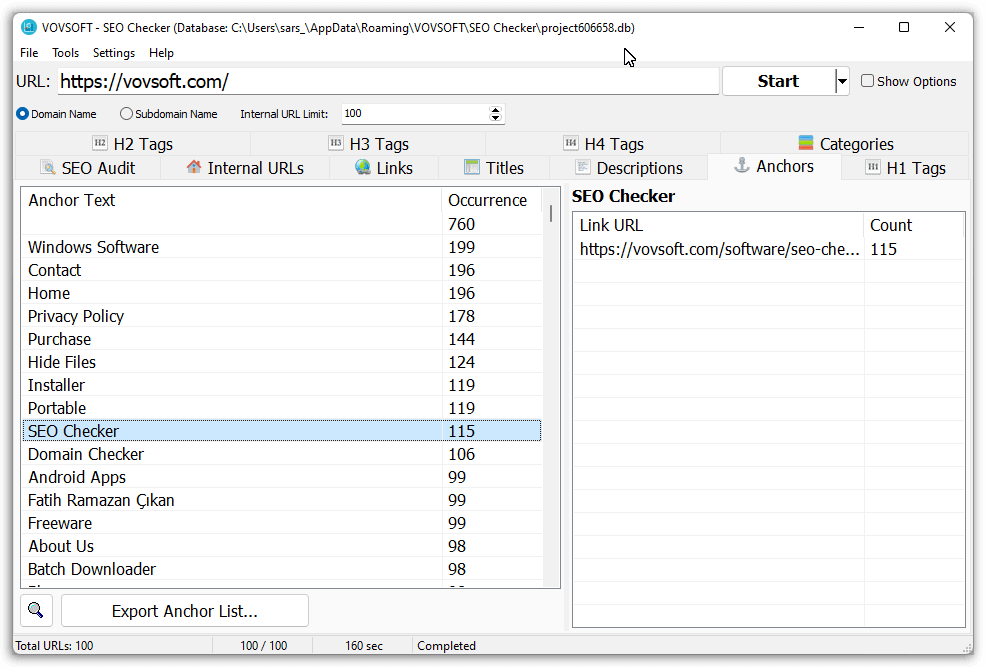Switch to the Internal URLs tab

coord(245,168)
